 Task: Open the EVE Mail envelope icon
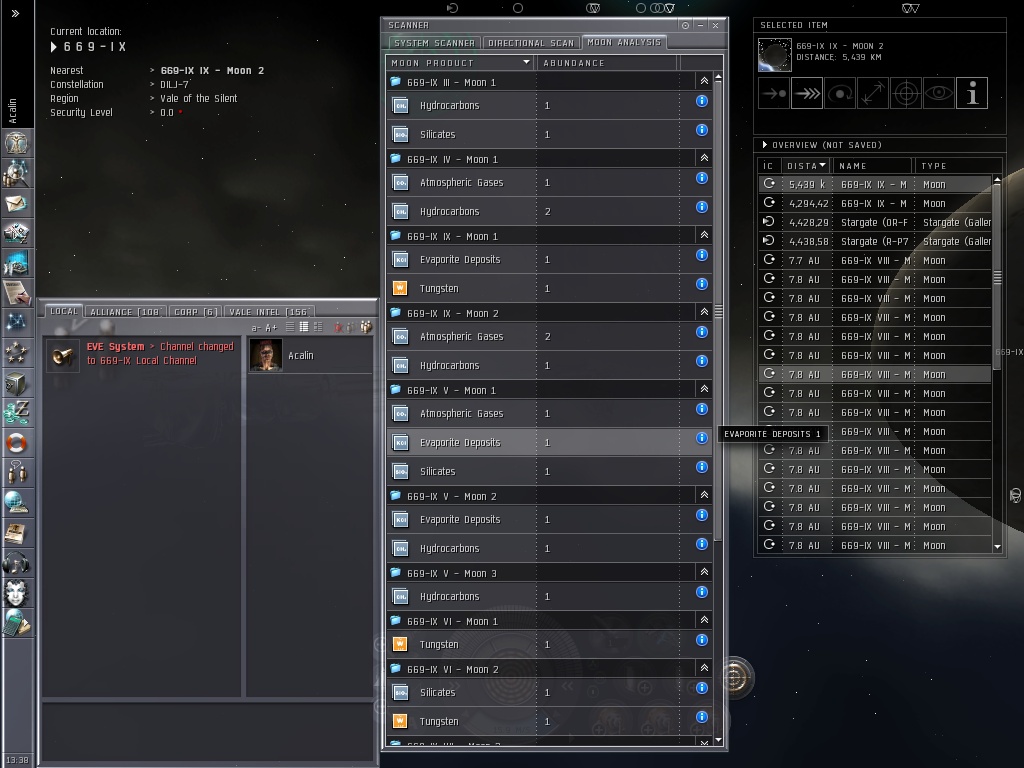(x=16, y=204)
